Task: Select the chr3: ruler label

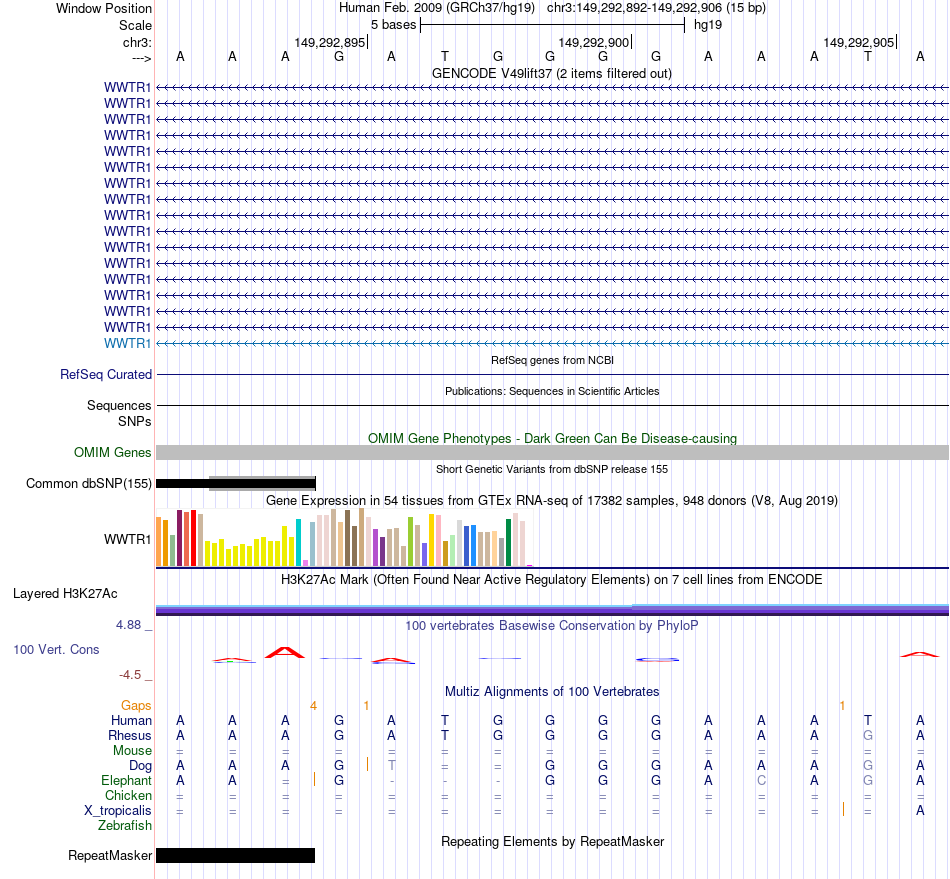Action: coord(137,42)
